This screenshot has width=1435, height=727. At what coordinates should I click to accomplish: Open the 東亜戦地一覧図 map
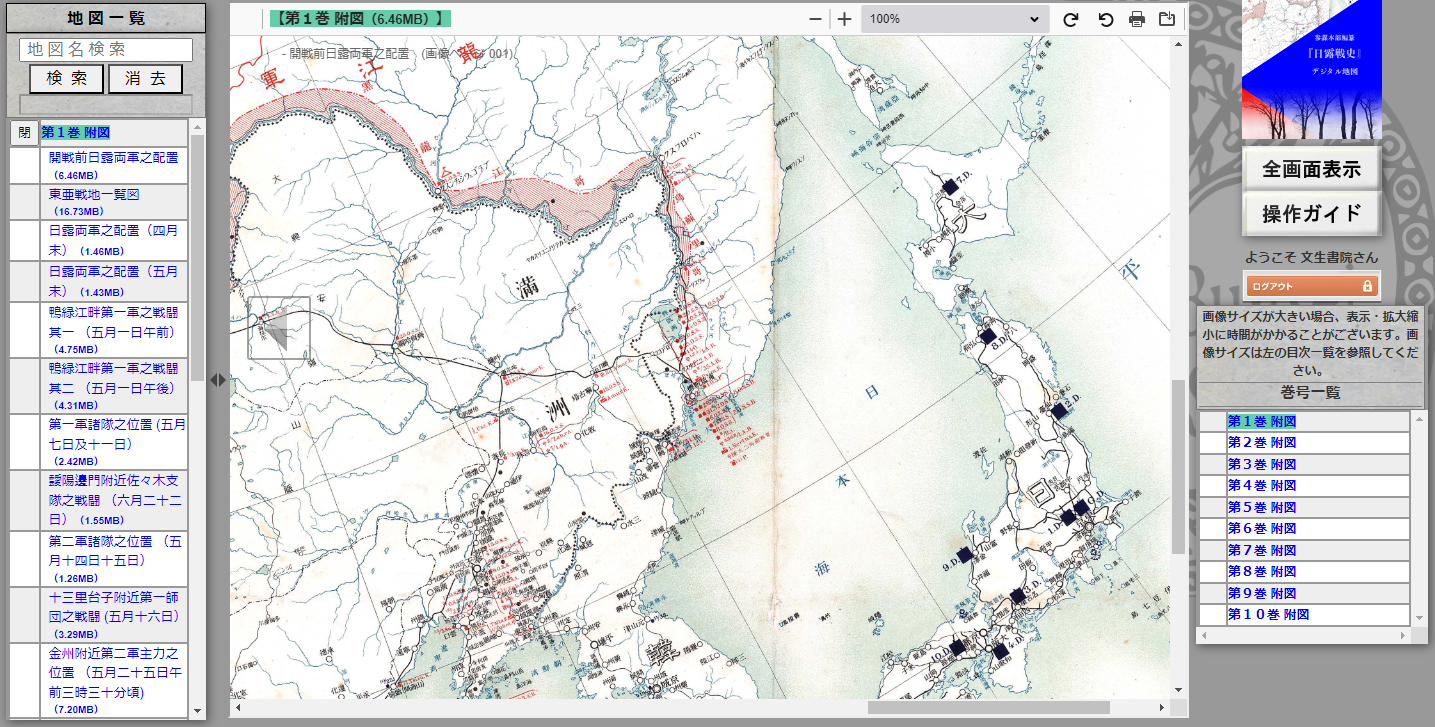[x=94, y=194]
